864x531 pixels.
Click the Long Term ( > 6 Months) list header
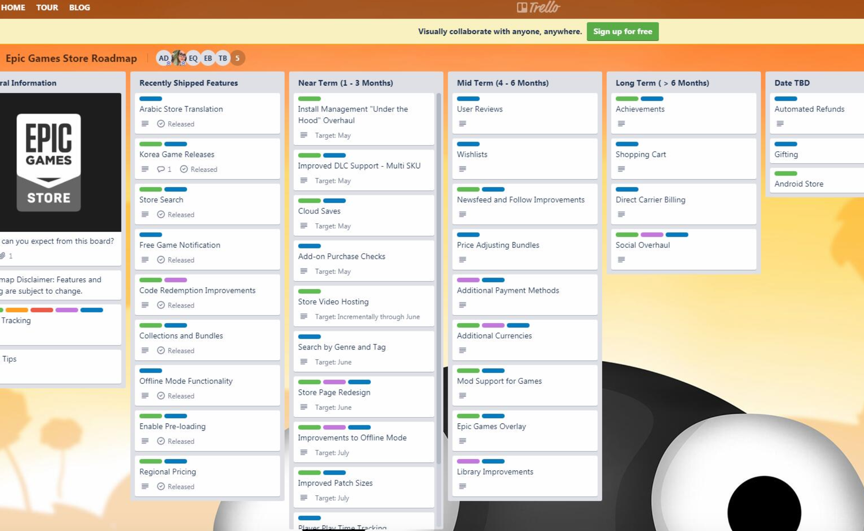[662, 83]
